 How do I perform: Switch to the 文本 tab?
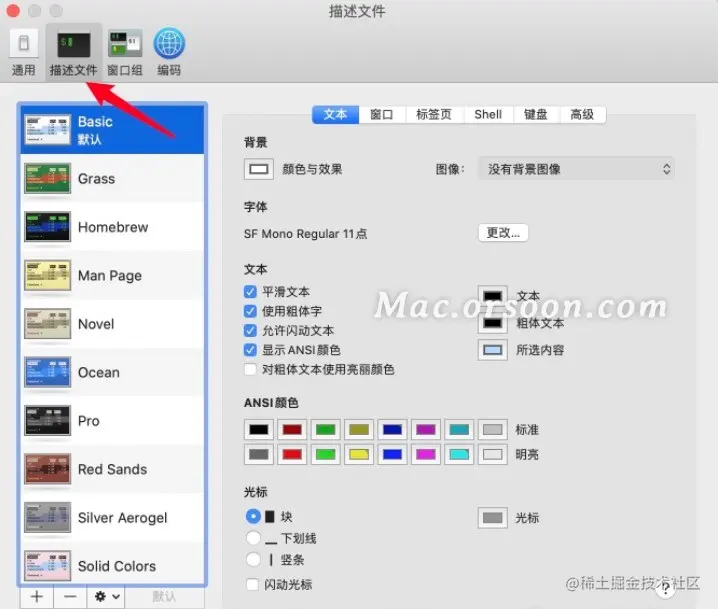pos(335,114)
